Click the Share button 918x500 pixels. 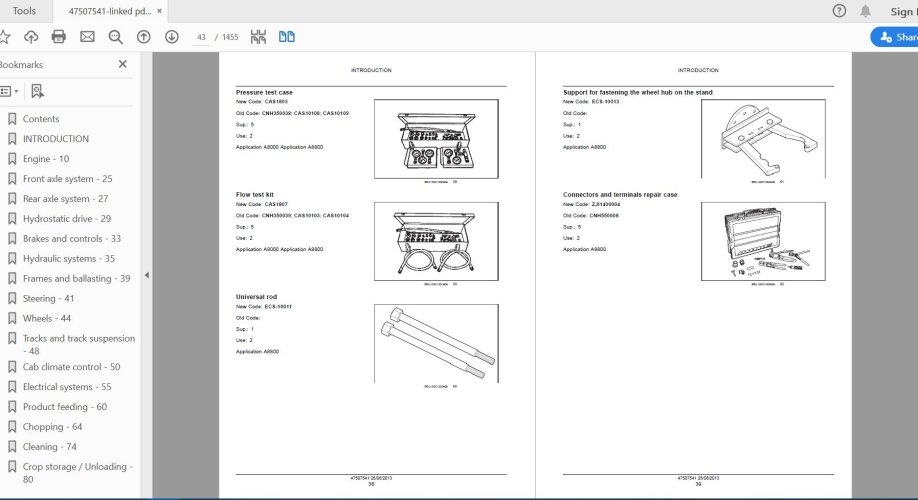click(x=895, y=37)
